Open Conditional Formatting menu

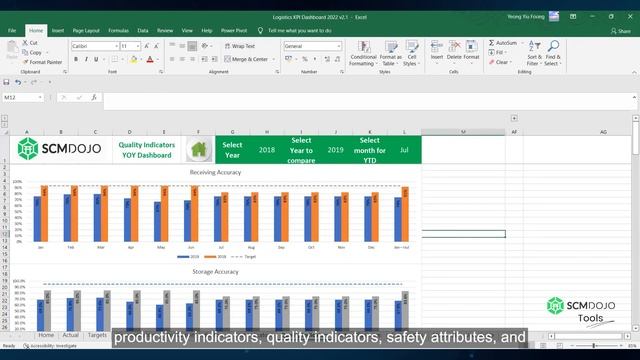click(x=363, y=53)
